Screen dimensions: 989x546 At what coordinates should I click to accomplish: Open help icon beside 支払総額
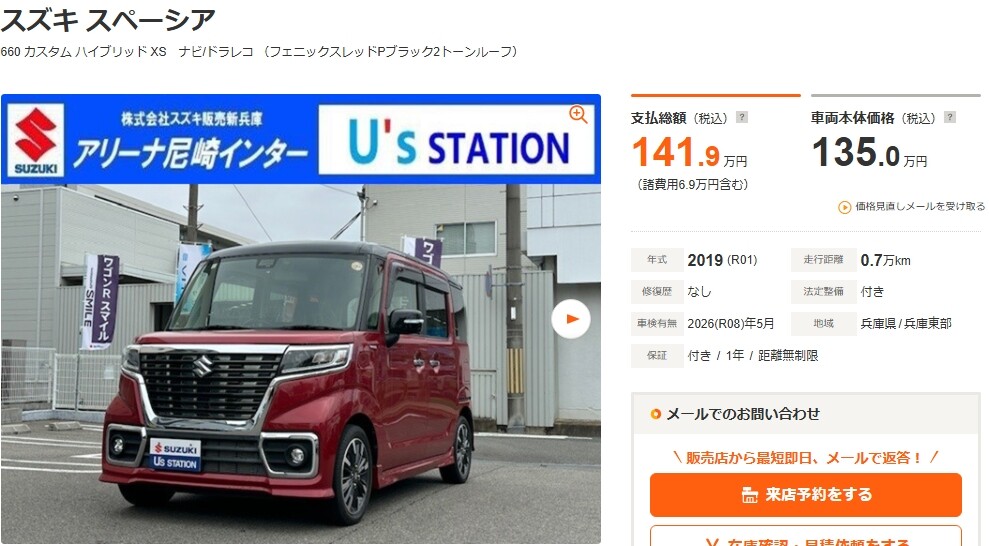pos(742,117)
